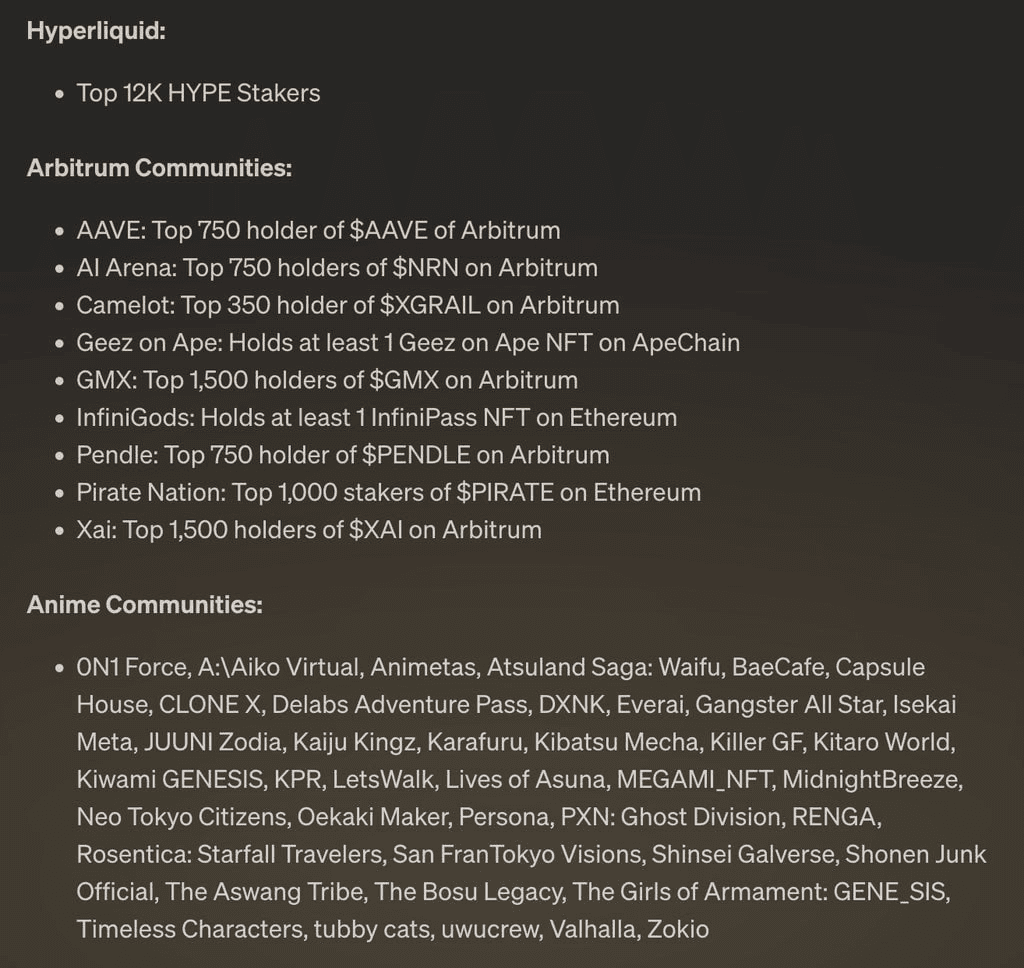Click the AI Arena $NRN line
Viewport: 1024px width, 968px height.
[x=337, y=268]
